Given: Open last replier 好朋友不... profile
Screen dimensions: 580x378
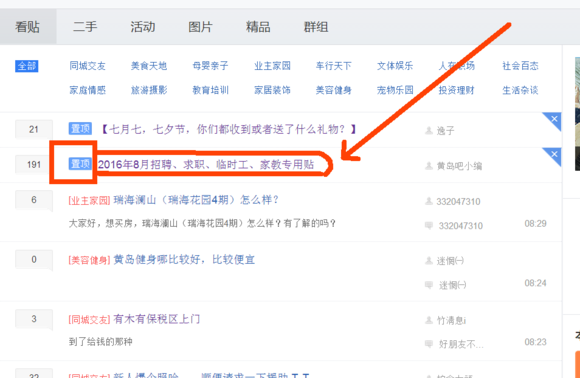Looking at the screenshot, I should click(461, 344).
